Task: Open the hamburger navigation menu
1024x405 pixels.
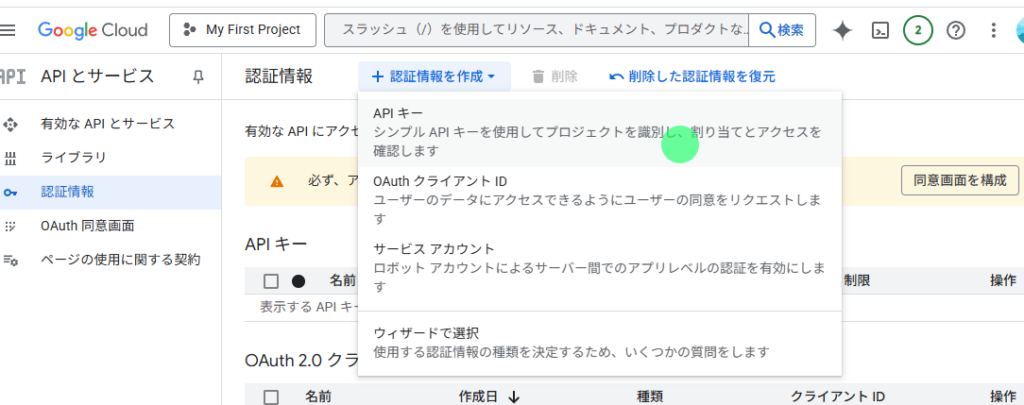Action: click(x=9, y=30)
